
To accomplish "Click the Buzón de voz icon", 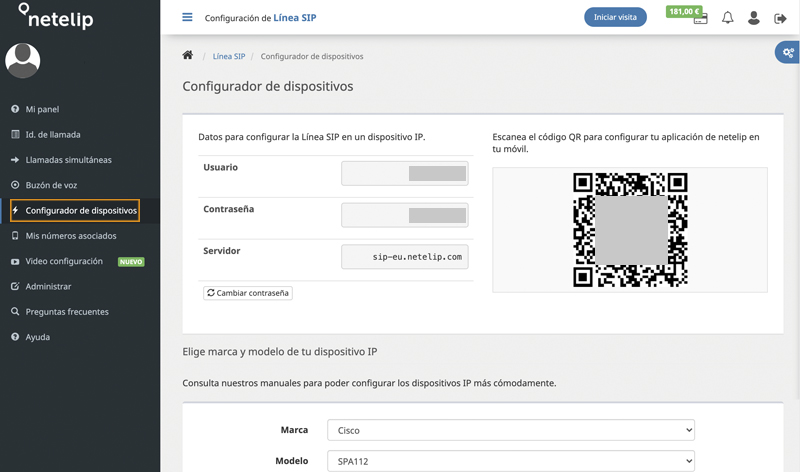I will pyautogui.click(x=15, y=185).
